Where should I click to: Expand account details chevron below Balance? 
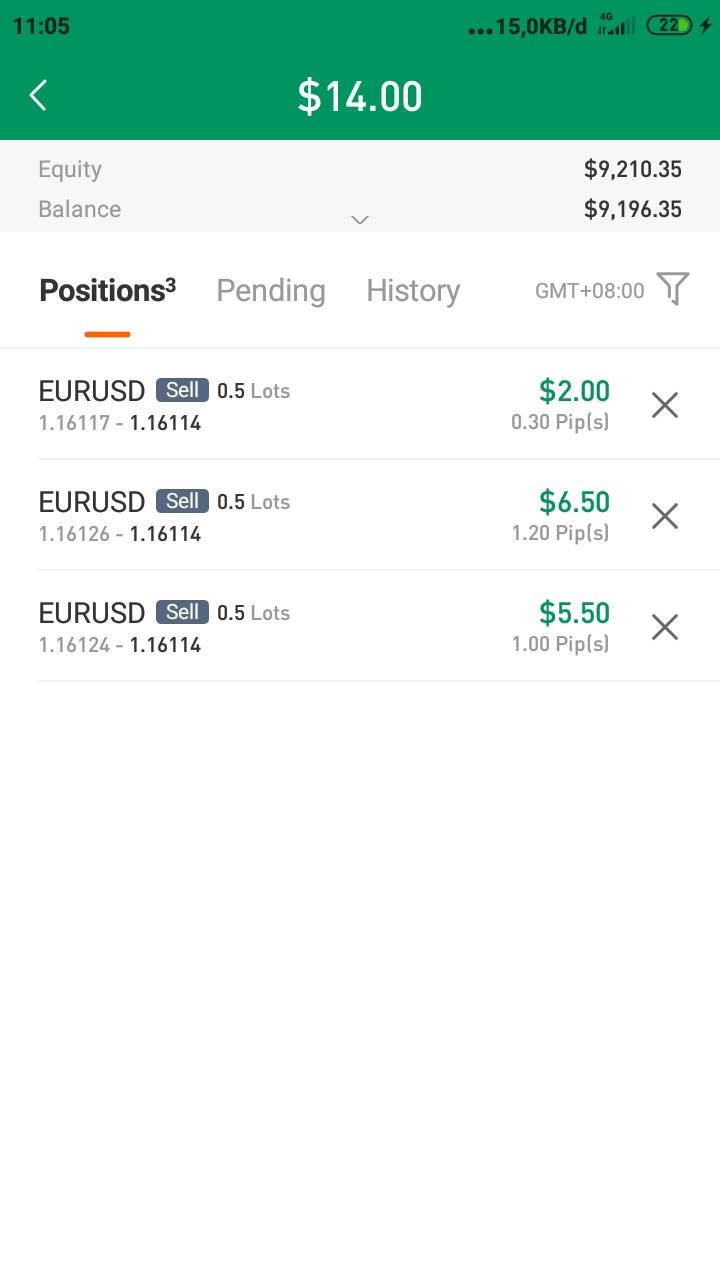tap(360, 220)
